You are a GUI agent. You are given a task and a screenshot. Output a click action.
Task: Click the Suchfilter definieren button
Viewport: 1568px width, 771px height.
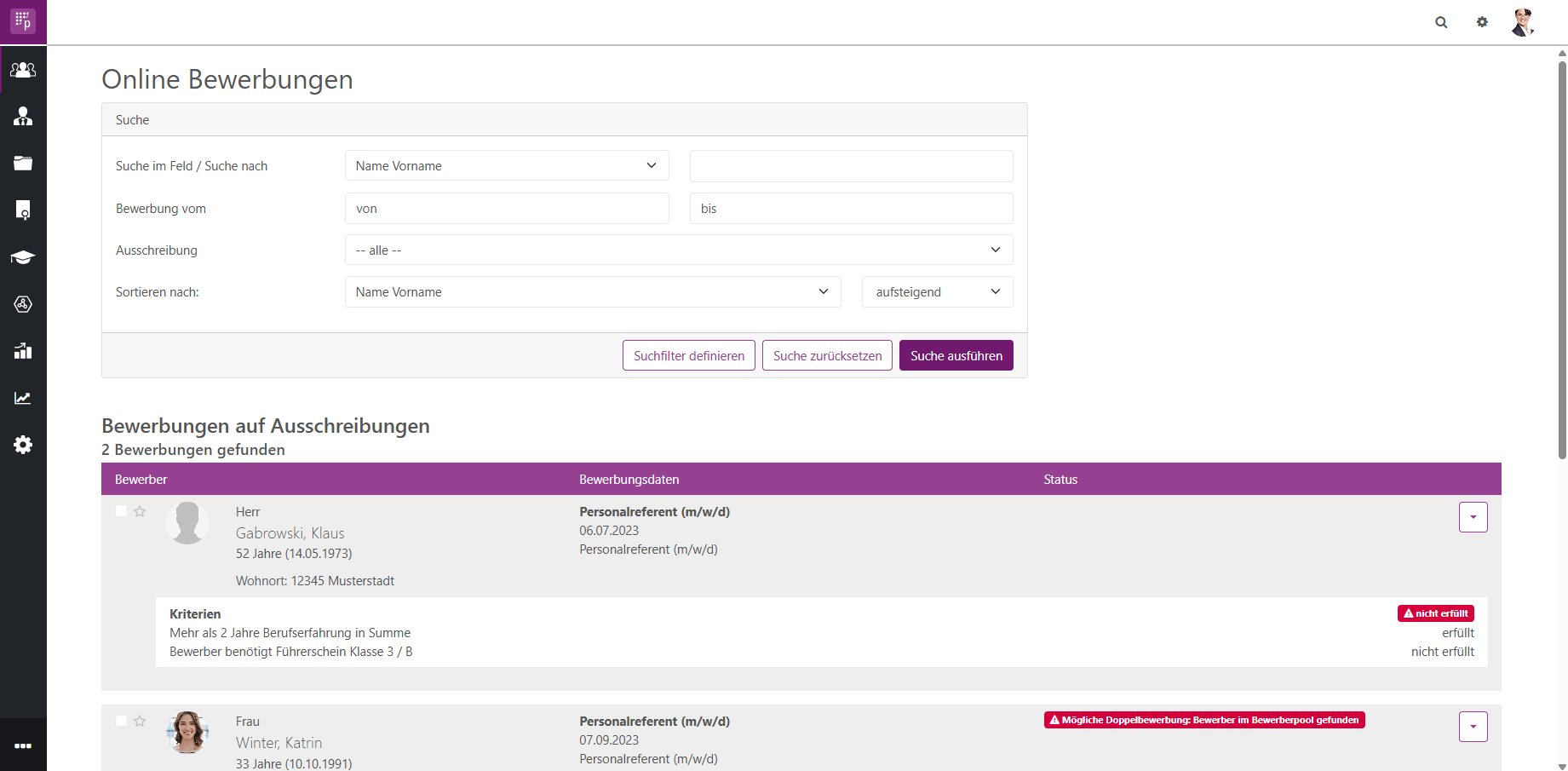pyautogui.click(x=689, y=356)
